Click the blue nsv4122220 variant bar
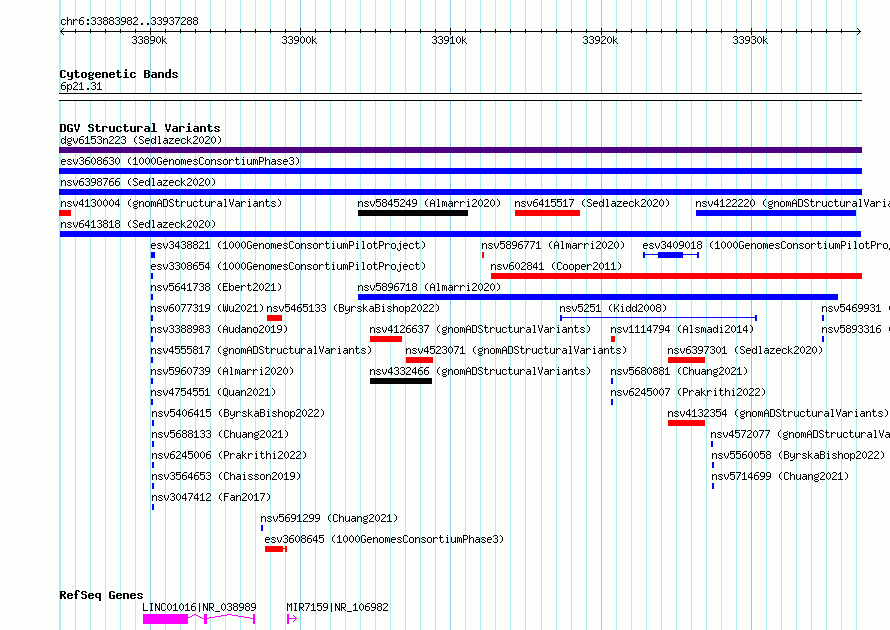890x630 pixels. click(776, 213)
